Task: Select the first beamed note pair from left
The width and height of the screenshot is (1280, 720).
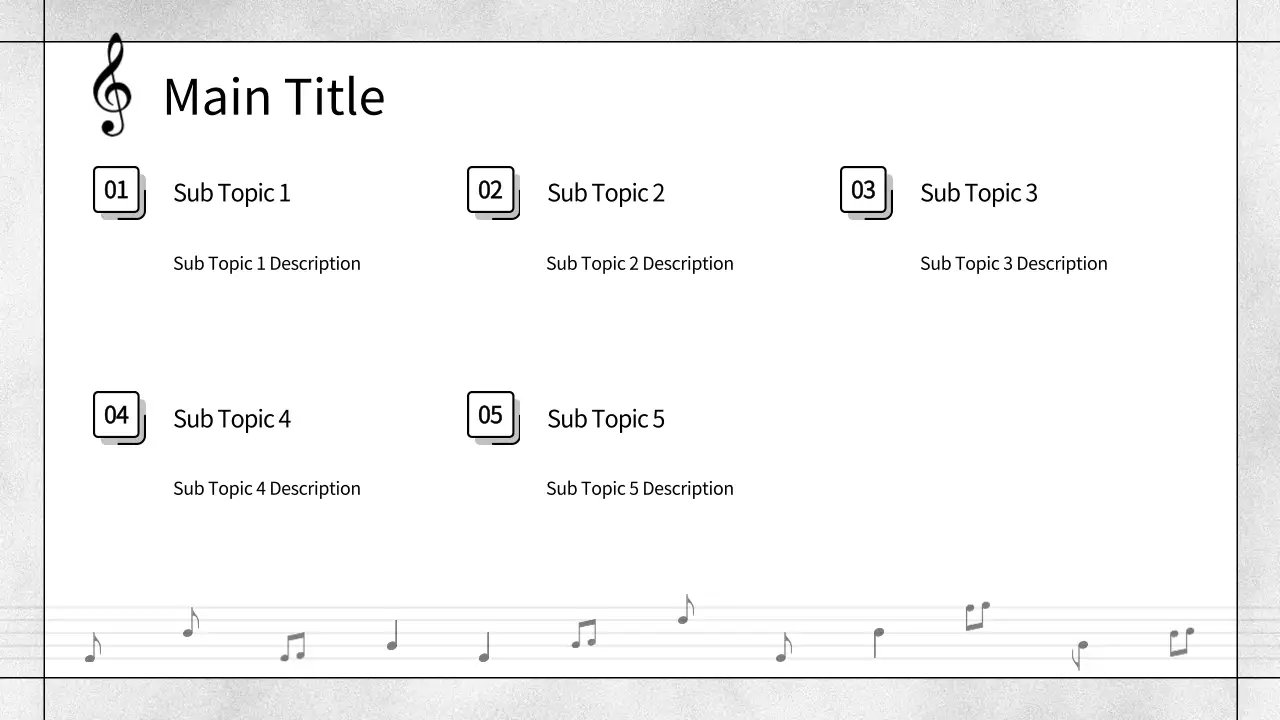Action: click(292, 647)
